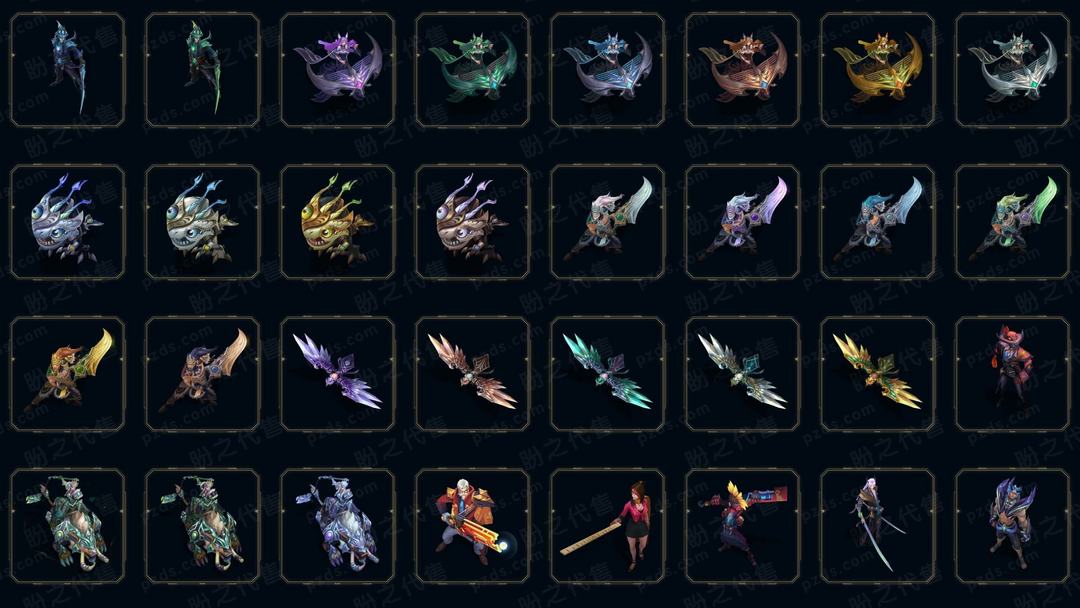Select the blue hooded assassin skin thumbnail
The height and width of the screenshot is (608, 1080).
pos(68,70)
